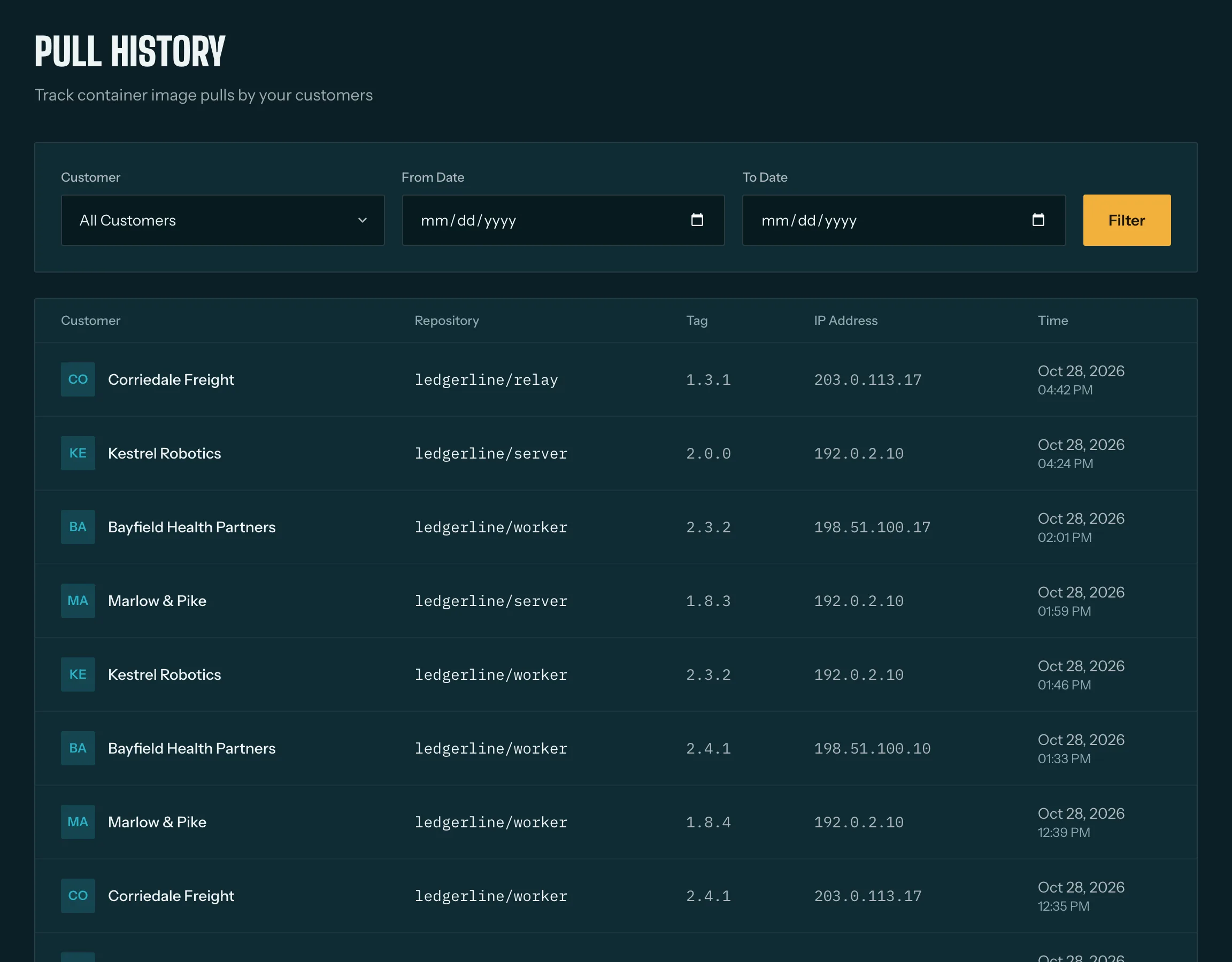Click the 01:59 PM timestamp
Screen dimensions: 1232x962
(x=1064, y=611)
